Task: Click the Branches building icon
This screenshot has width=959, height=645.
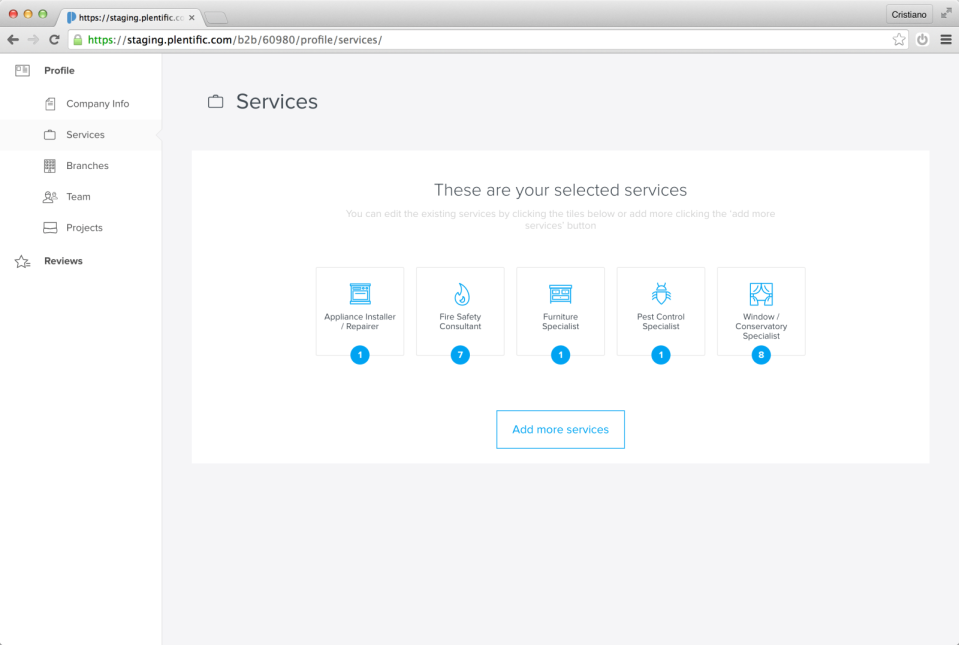Action: point(50,166)
